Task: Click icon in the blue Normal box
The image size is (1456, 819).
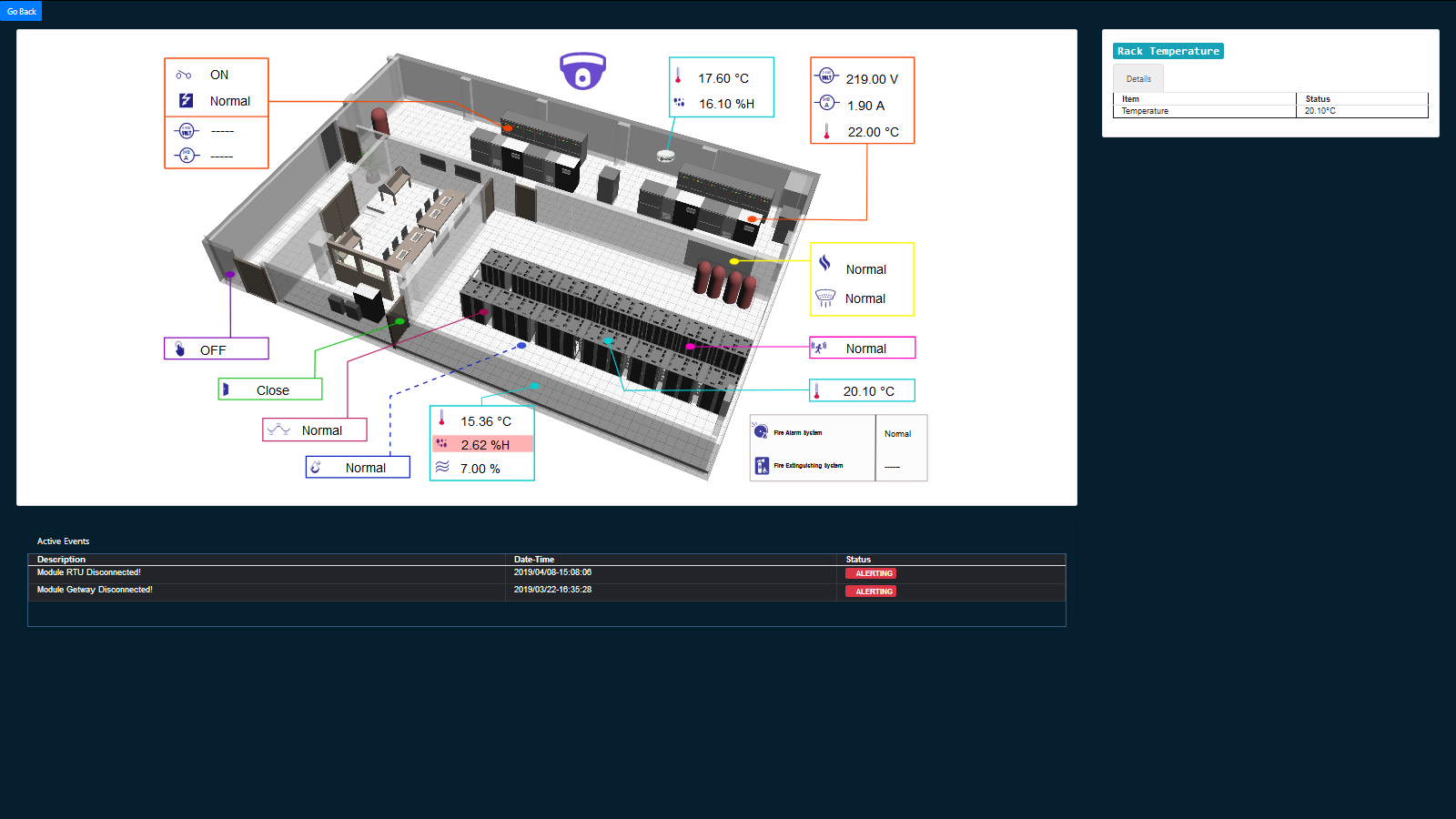Action: point(316,467)
